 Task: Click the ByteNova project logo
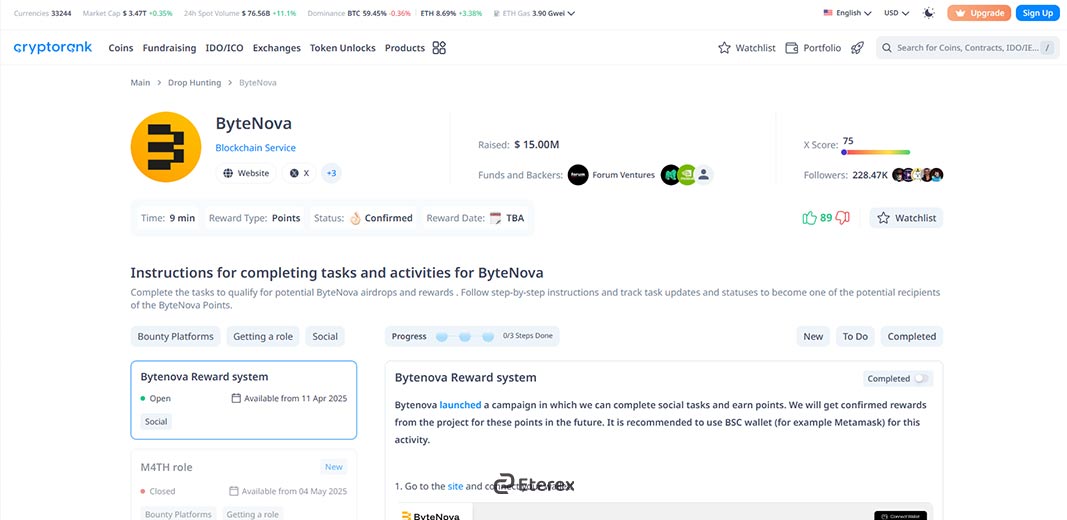pos(166,147)
